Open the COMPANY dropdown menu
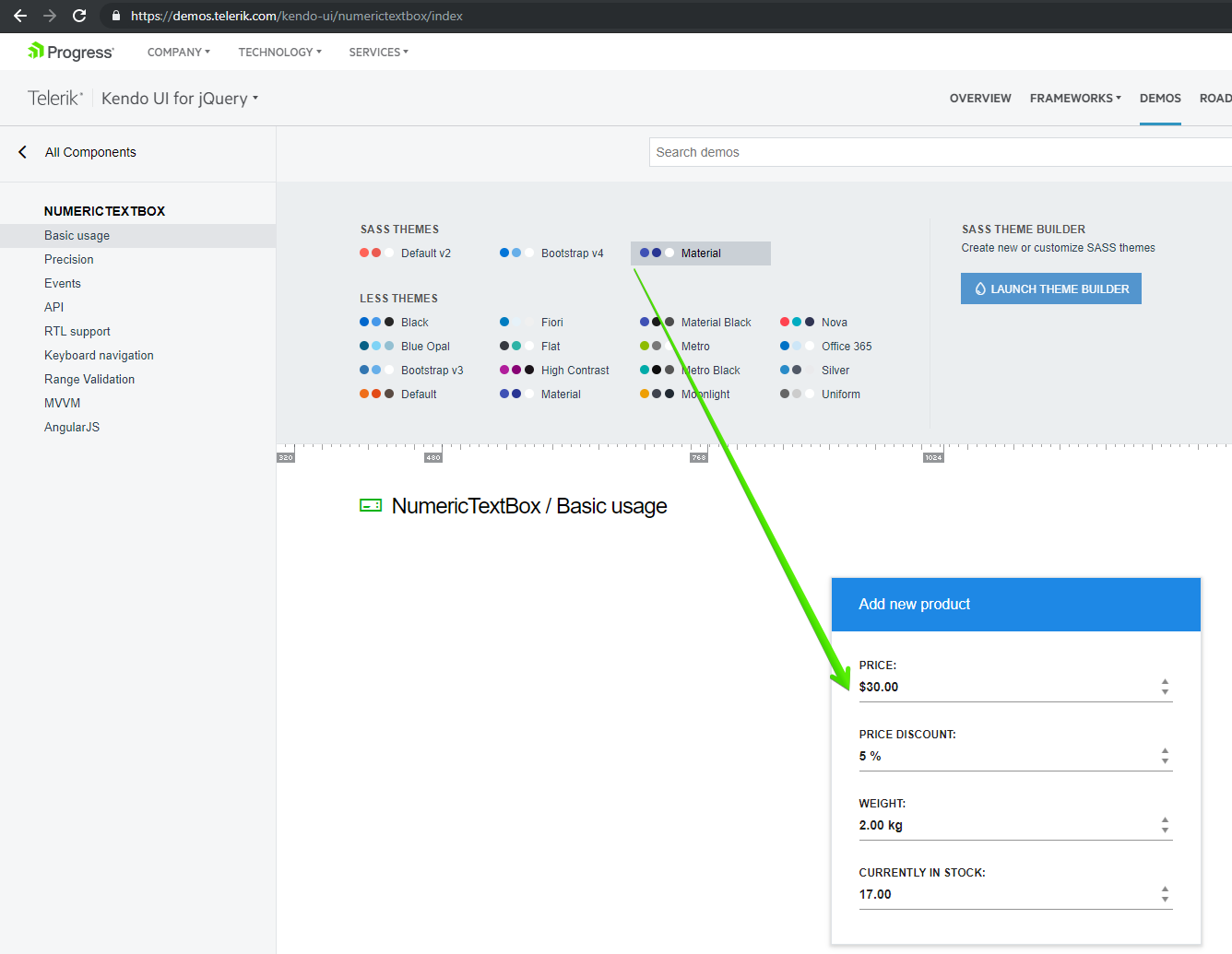The height and width of the screenshot is (954, 1232). [x=179, y=53]
